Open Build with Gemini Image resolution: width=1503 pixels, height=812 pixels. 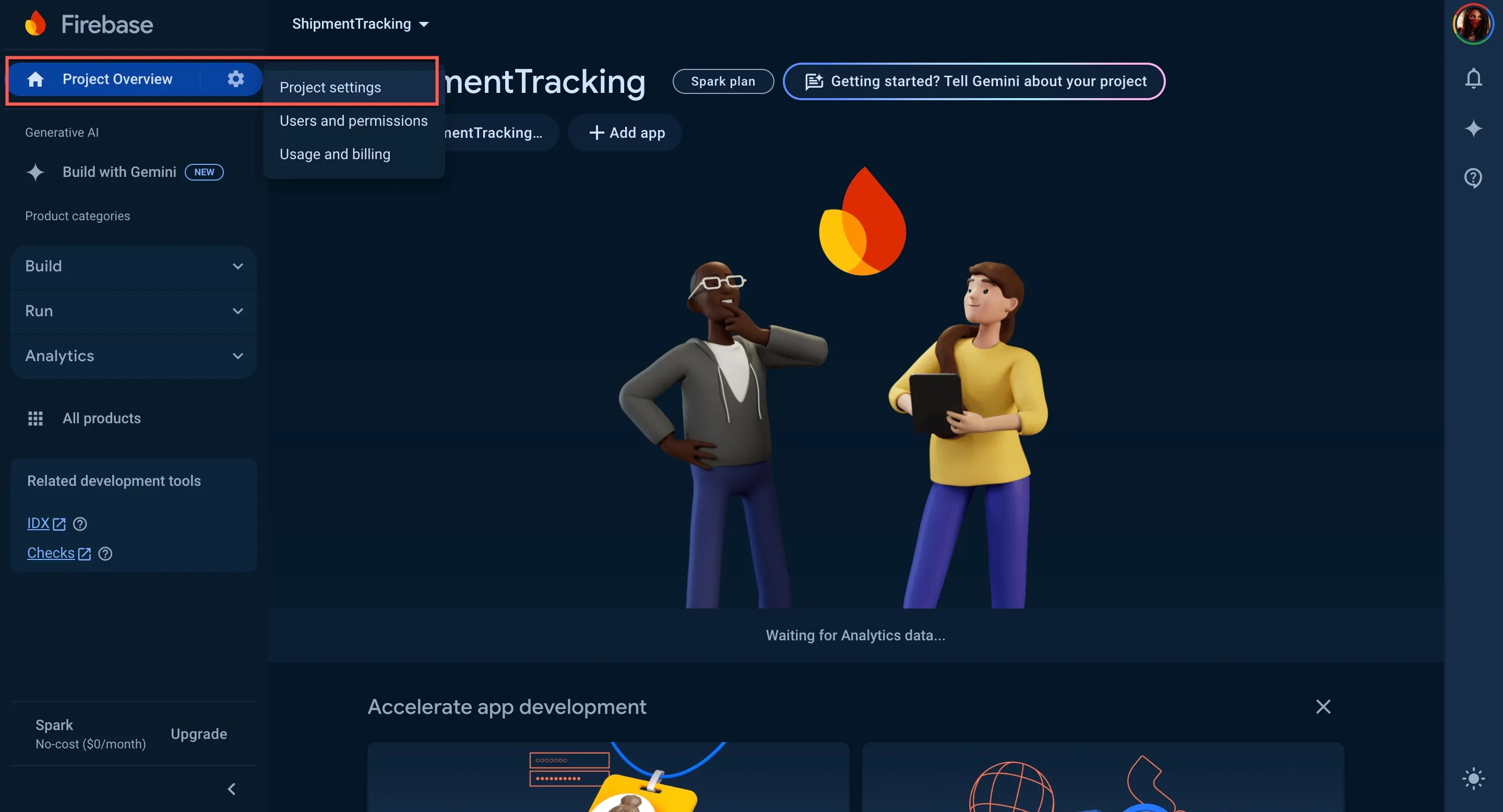(120, 172)
